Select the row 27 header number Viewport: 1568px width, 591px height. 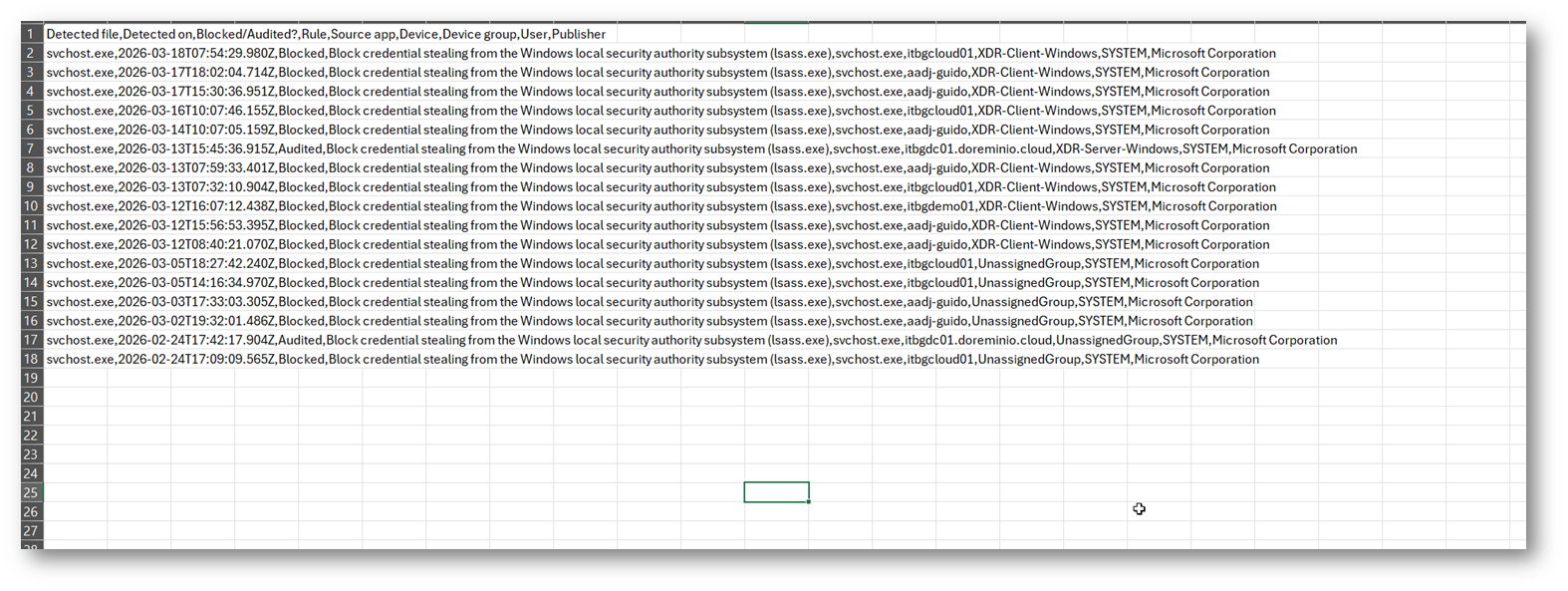coord(31,531)
